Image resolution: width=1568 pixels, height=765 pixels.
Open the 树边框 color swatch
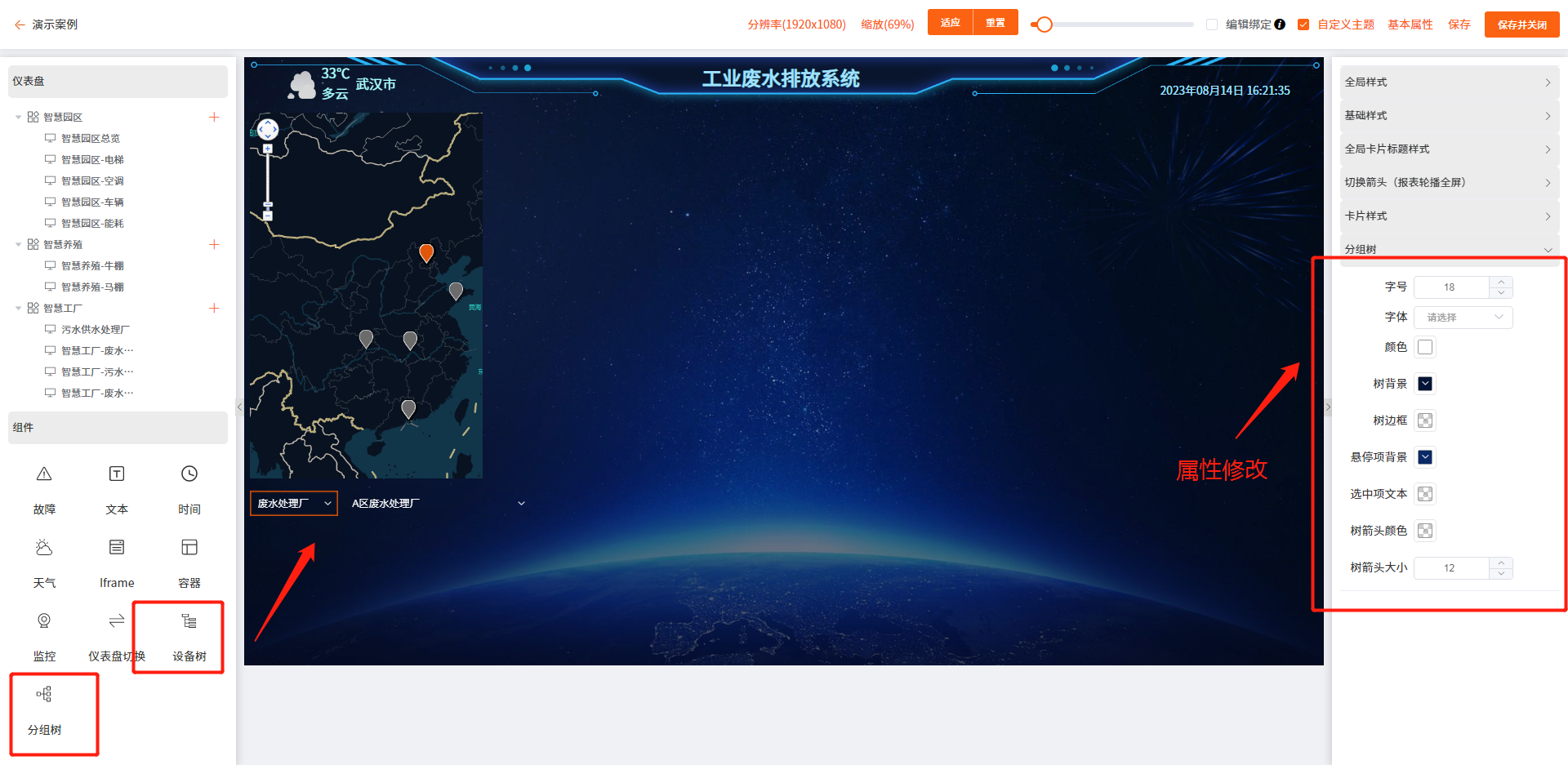click(x=1425, y=421)
